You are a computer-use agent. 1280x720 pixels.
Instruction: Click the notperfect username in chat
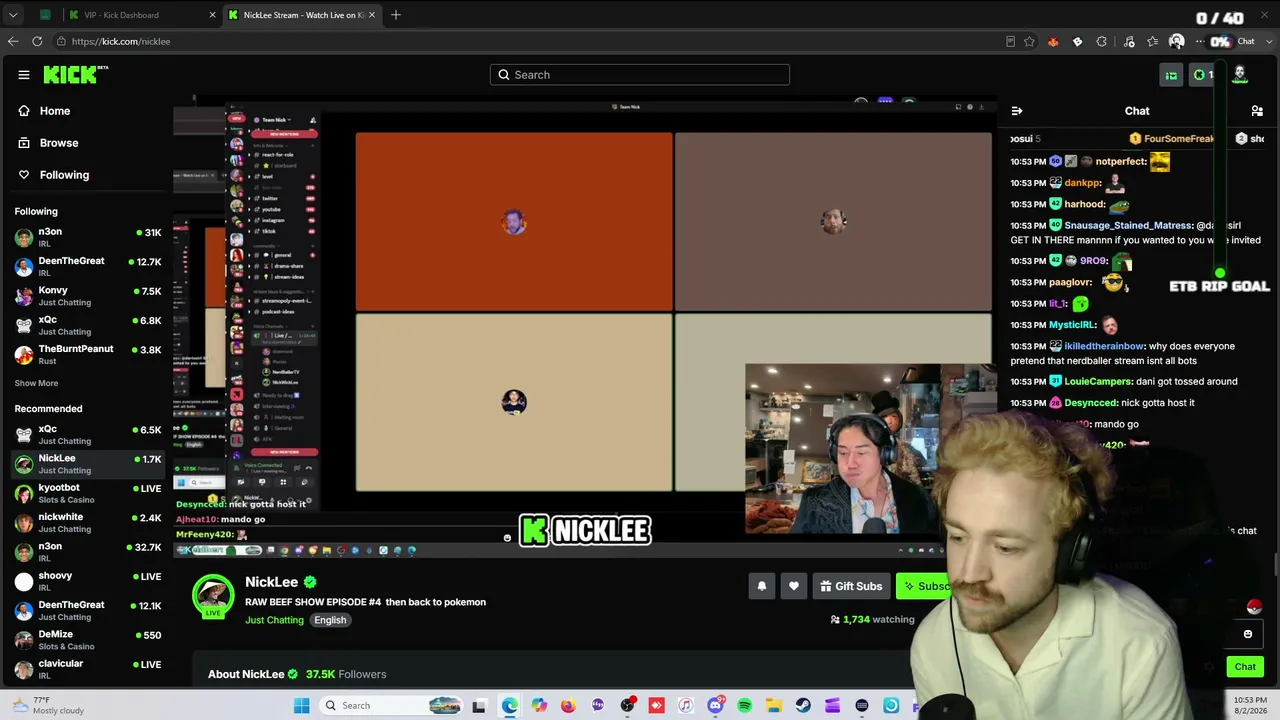[1121, 161]
